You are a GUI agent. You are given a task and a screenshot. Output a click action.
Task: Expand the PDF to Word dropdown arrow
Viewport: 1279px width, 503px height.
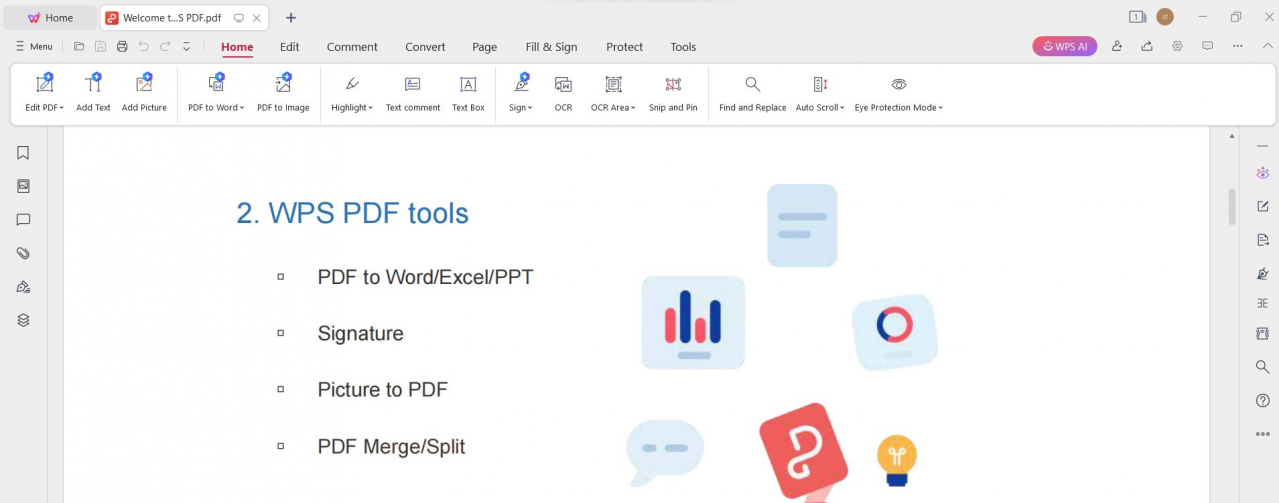coord(242,108)
